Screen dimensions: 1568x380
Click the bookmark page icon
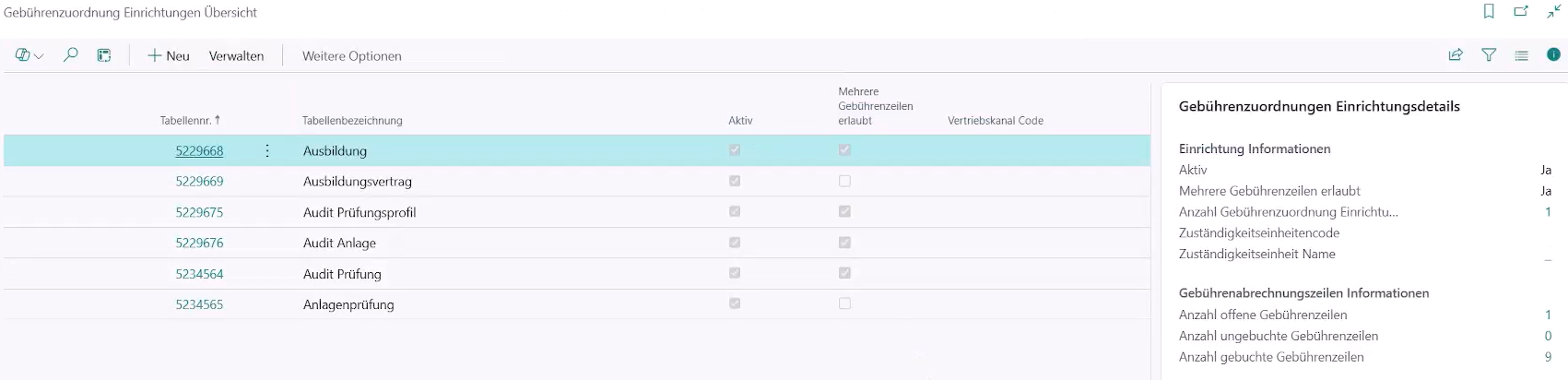point(1489,12)
